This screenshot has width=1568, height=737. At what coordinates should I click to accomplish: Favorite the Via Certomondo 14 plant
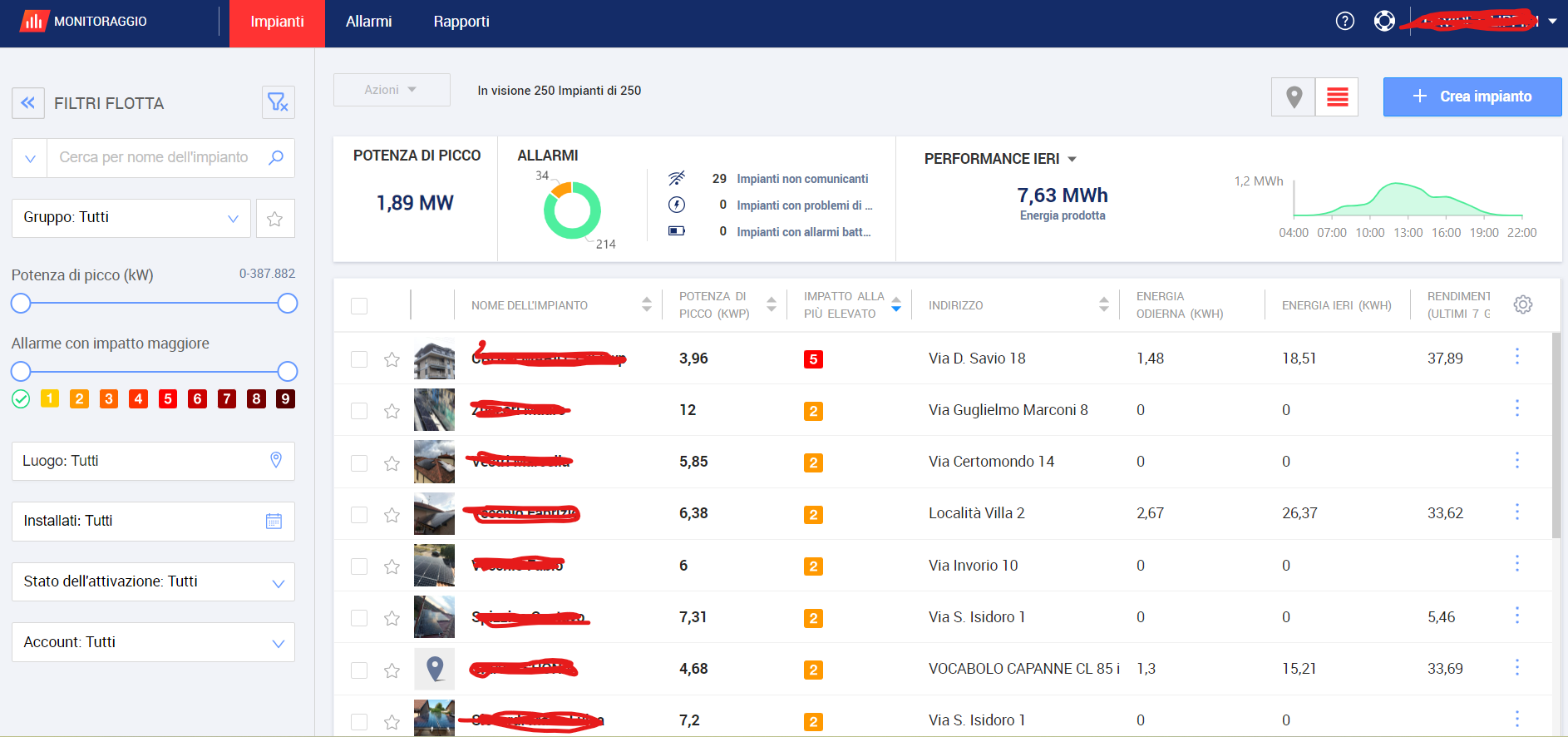[392, 463]
